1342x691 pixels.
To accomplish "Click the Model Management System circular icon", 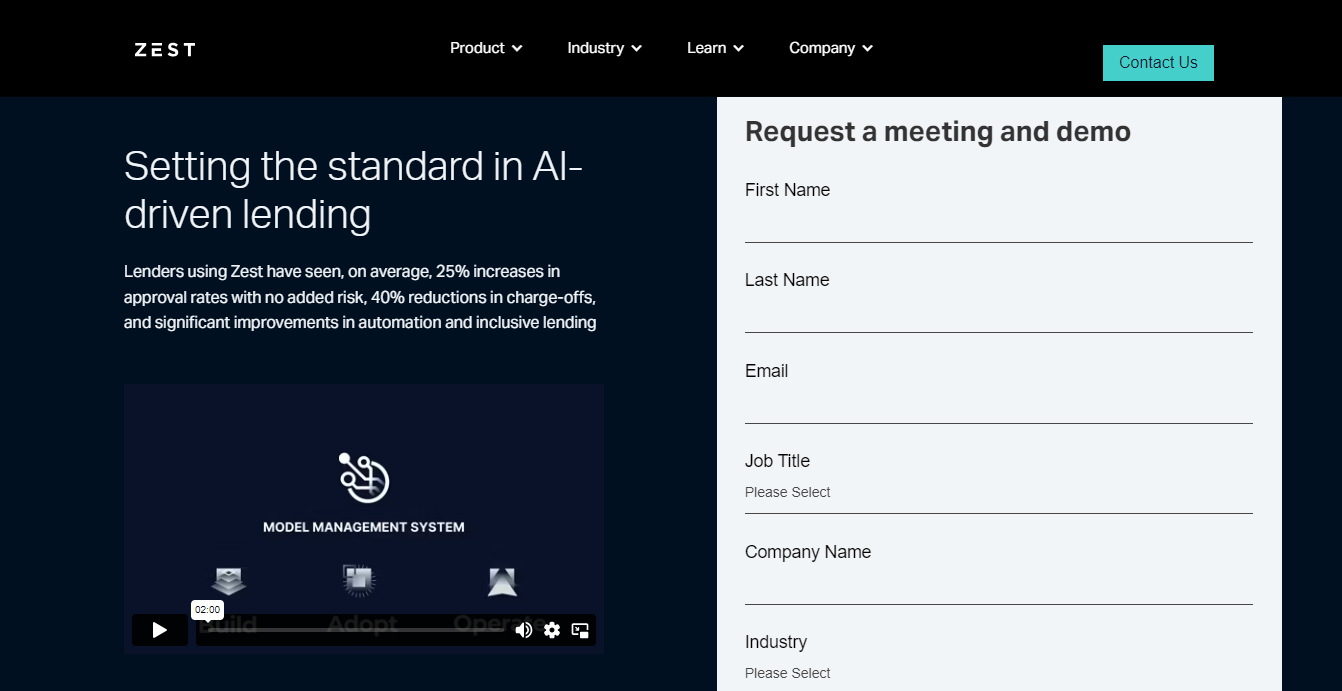I will coord(364,478).
